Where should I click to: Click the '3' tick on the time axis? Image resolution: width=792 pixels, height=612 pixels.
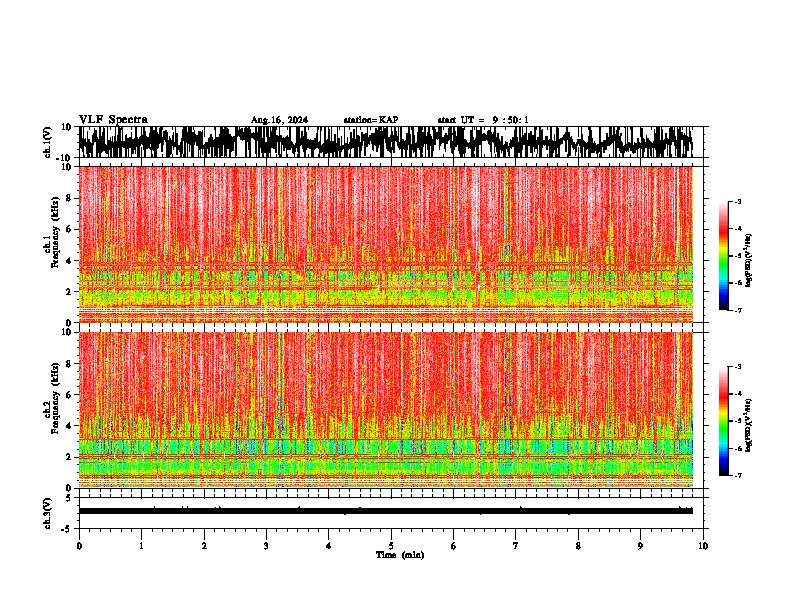pos(266,546)
